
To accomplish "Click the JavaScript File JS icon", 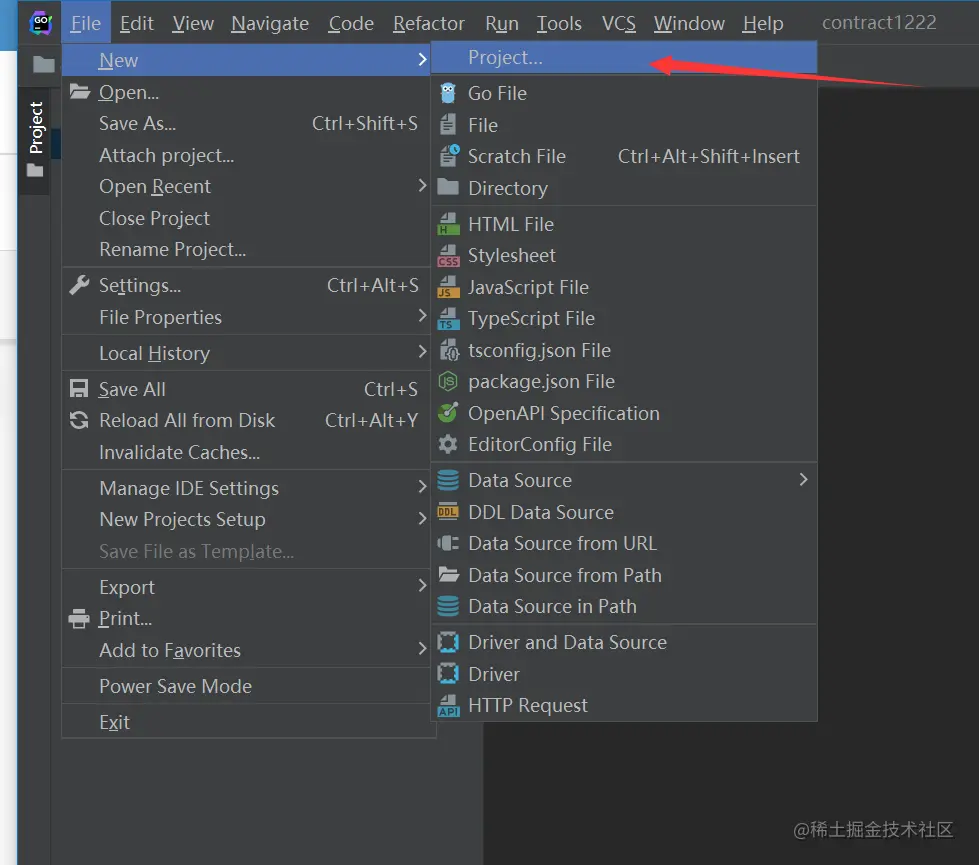I will [x=448, y=287].
